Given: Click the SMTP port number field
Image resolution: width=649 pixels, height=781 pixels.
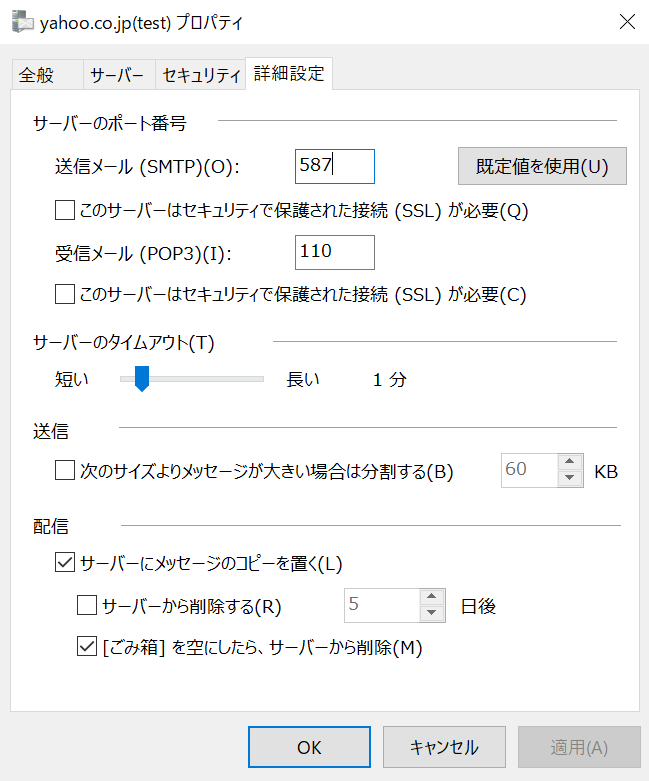Looking at the screenshot, I should point(335,166).
